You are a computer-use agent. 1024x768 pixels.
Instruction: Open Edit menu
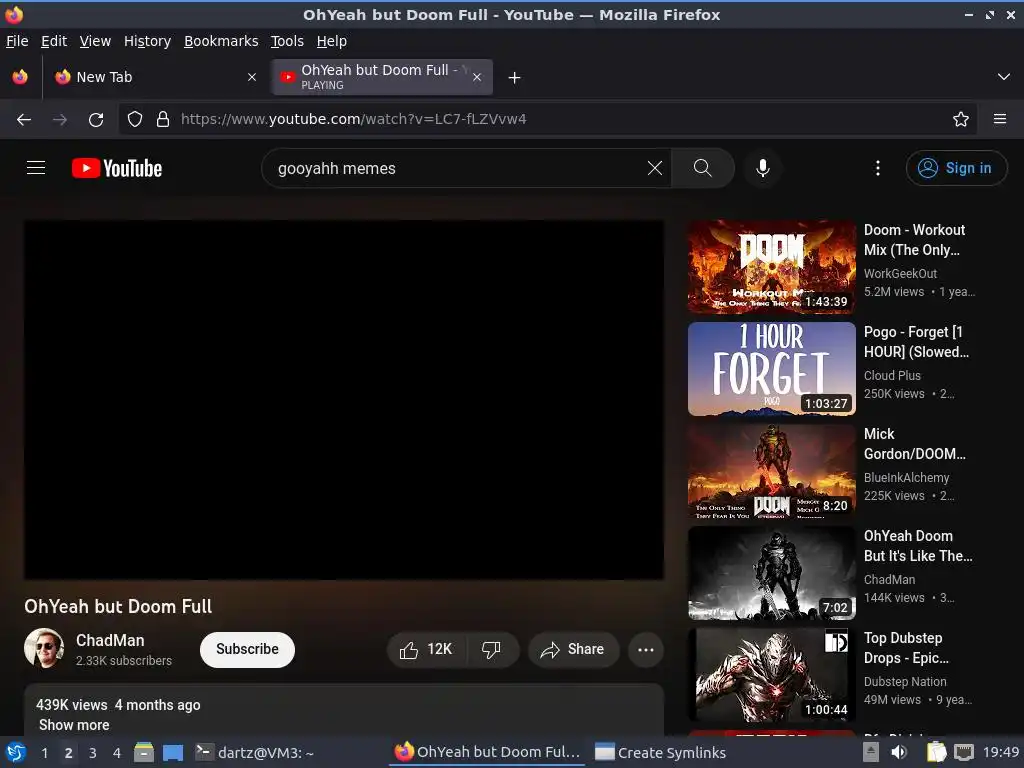(54, 41)
